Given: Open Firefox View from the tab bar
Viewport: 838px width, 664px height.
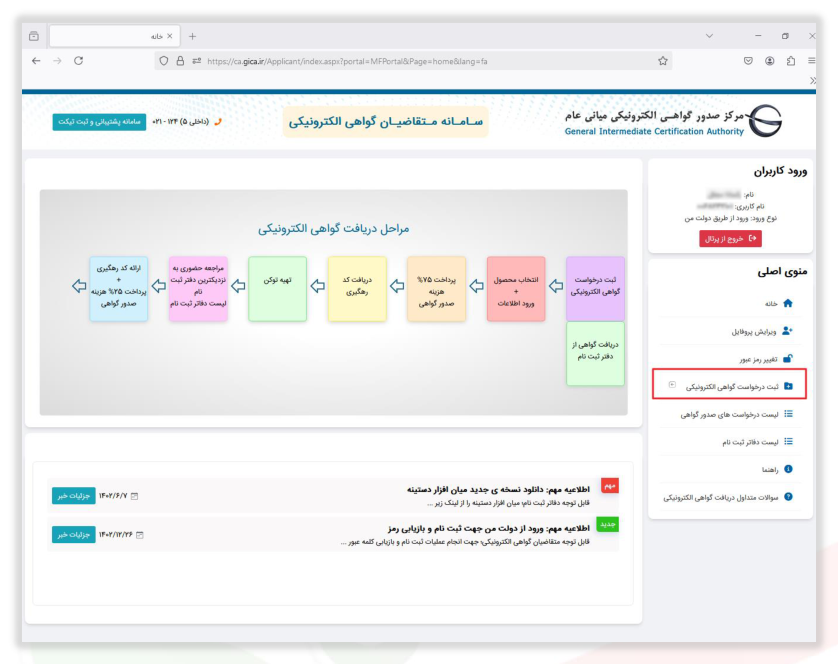Looking at the screenshot, I should point(34,36).
